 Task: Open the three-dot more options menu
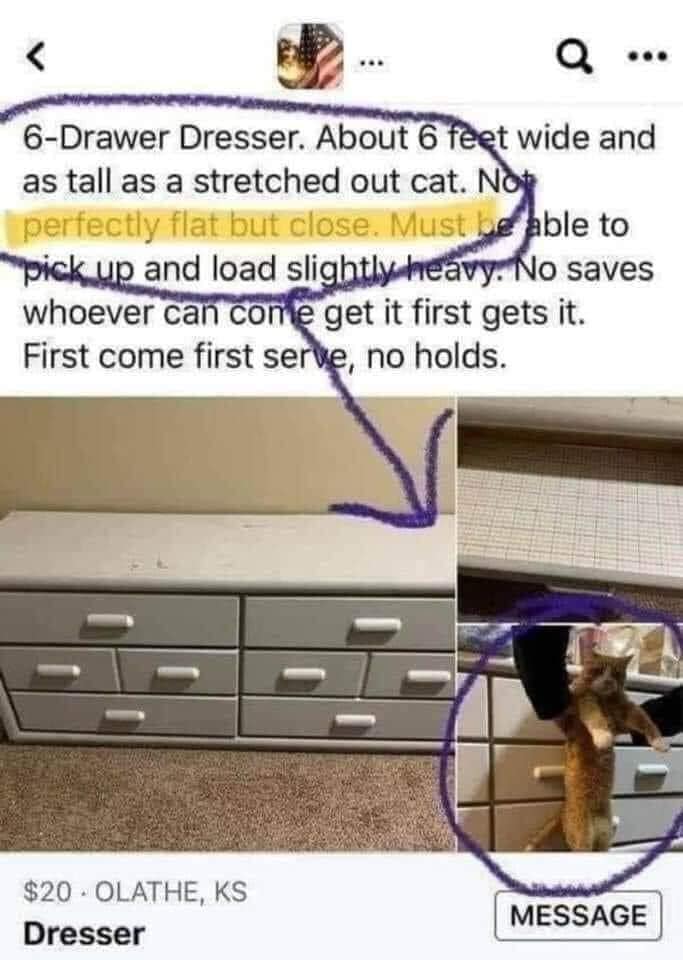[x=646, y=58]
